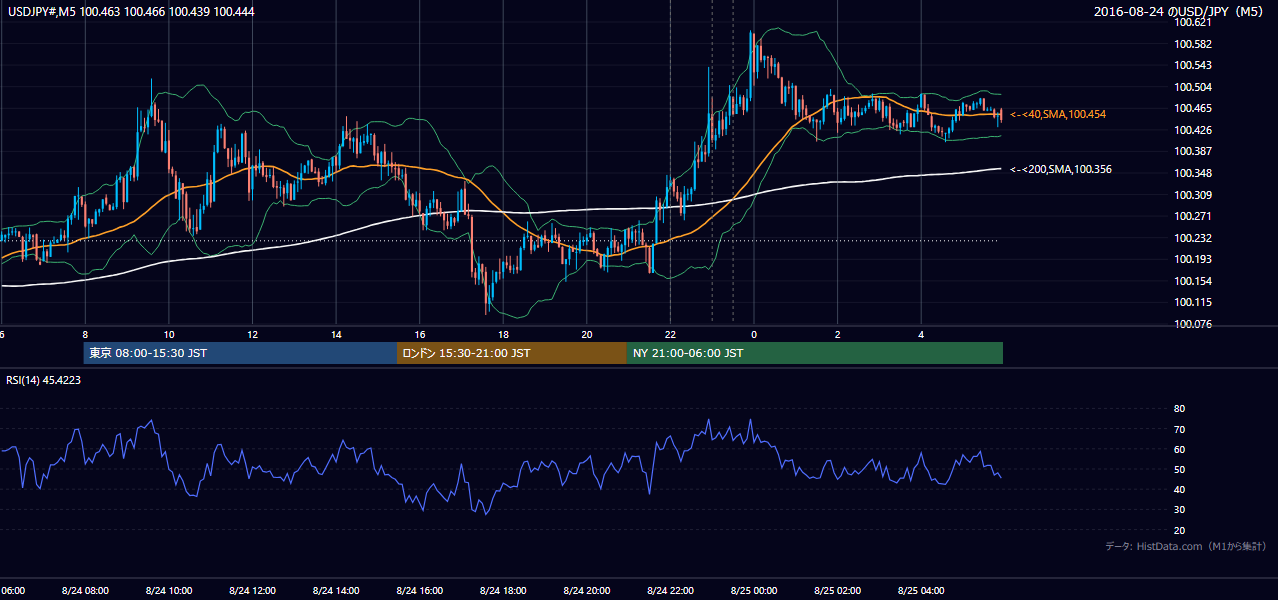
Task: Click the 8/24 20:00 time axis label
Action: coord(587,590)
